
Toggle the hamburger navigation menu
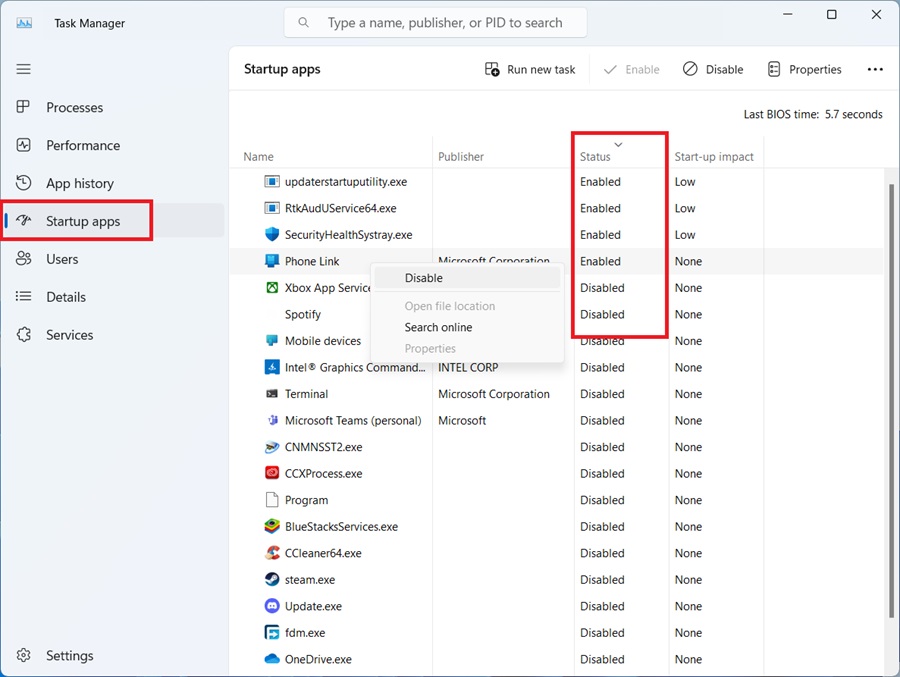pyautogui.click(x=24, y=69)
